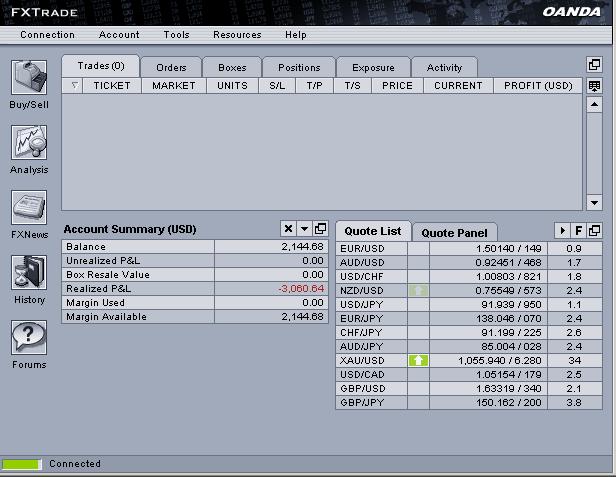Screen dimensions: 616x477
Task: Open the Resources menu
Action: (237, 35)
